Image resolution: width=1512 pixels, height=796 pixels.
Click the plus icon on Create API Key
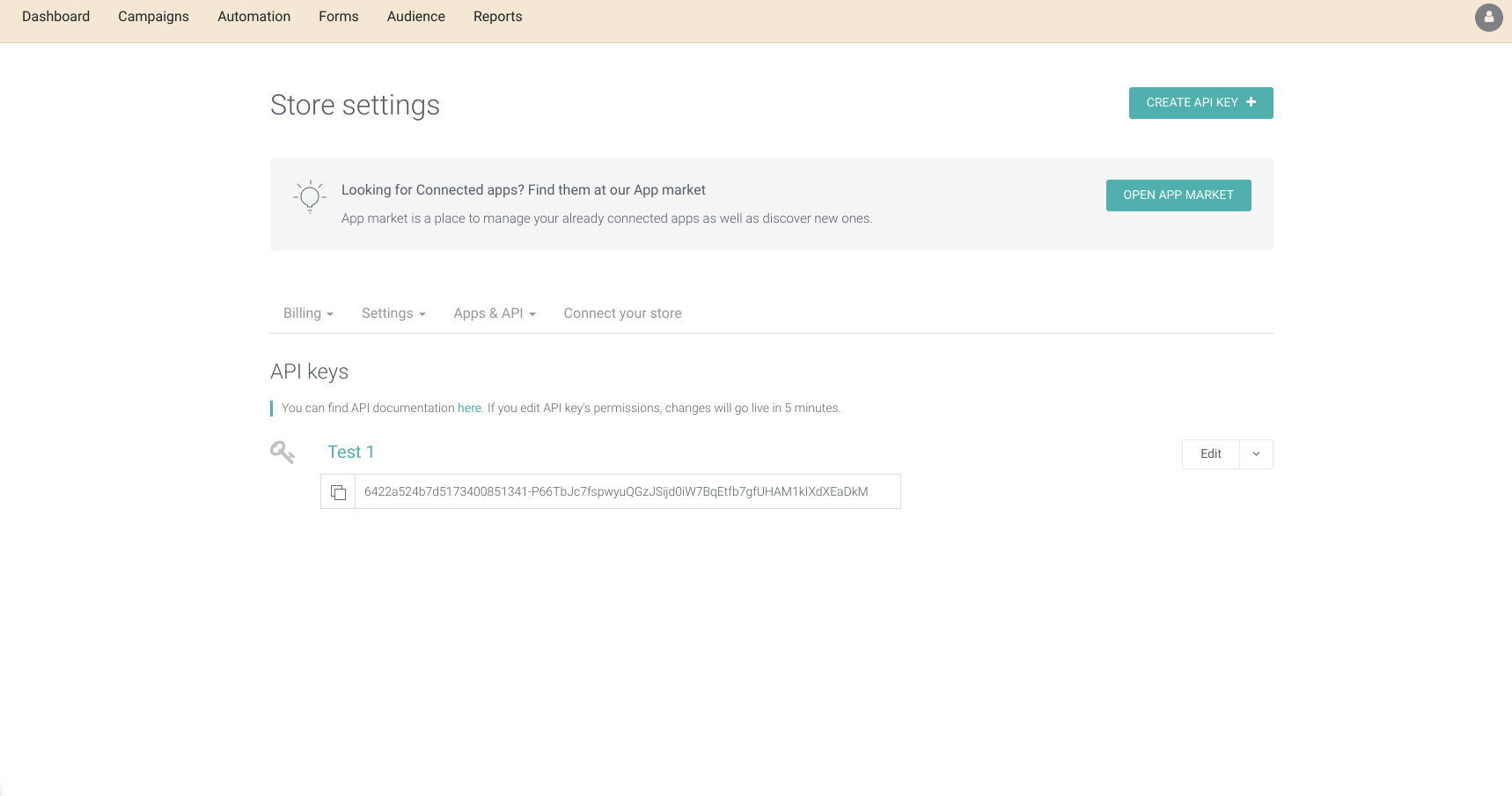click(1251, 102)
